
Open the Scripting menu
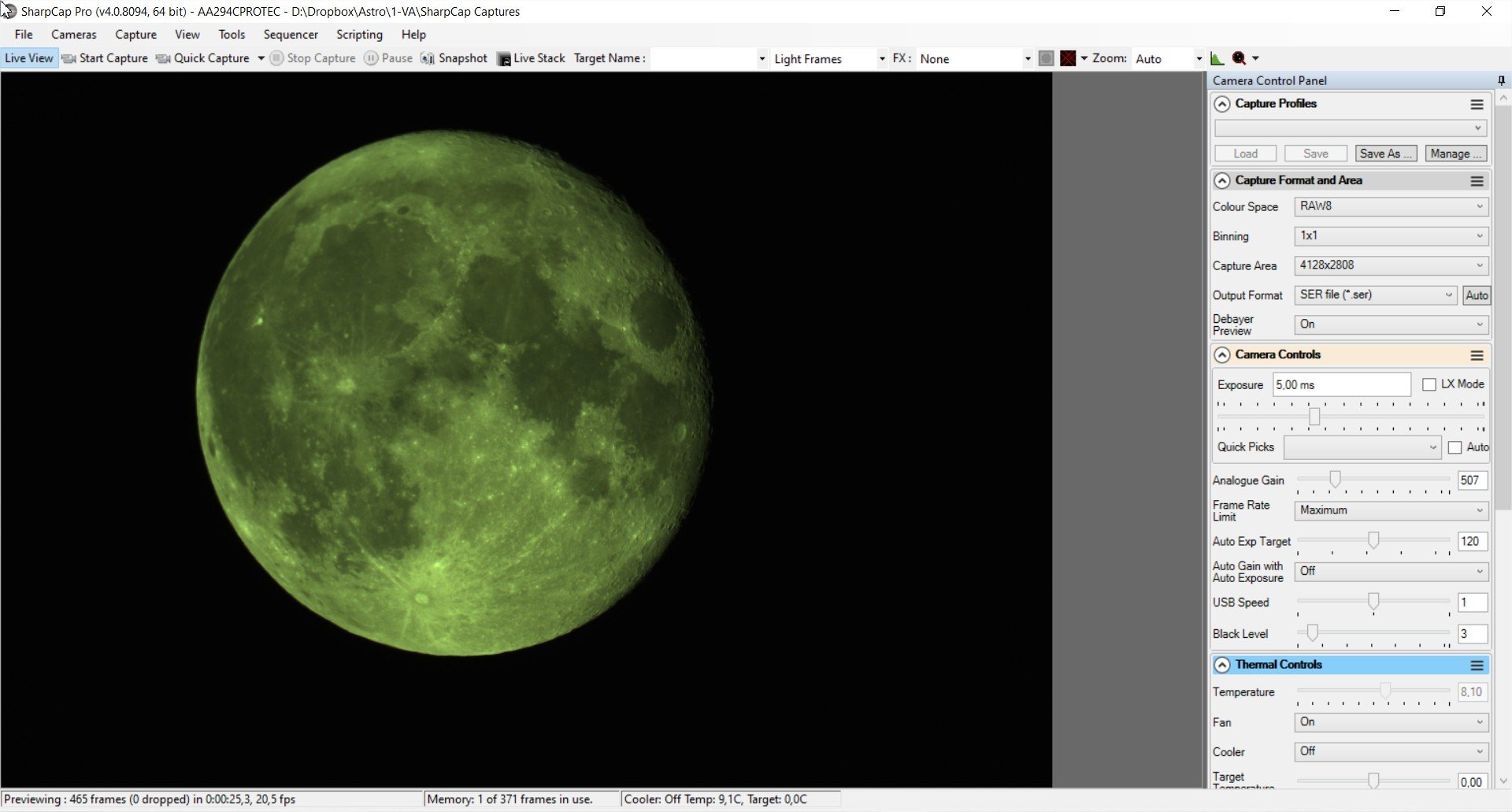(x=359, y=35)
